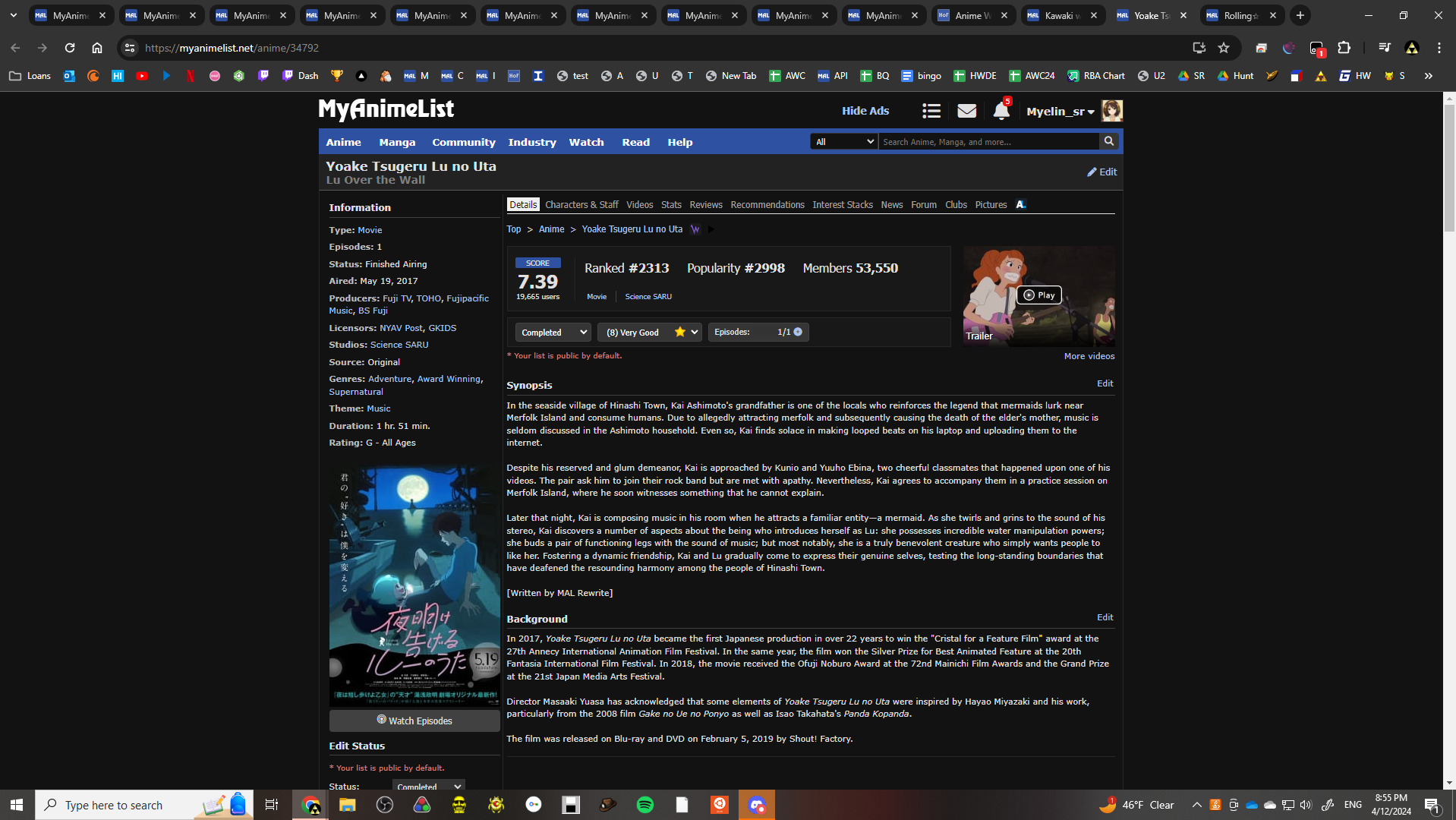Viewport: 1456px width, 820px height.
Task: Open the Windows Start menu
Action: pyautogui.click(x=17, y=805)
